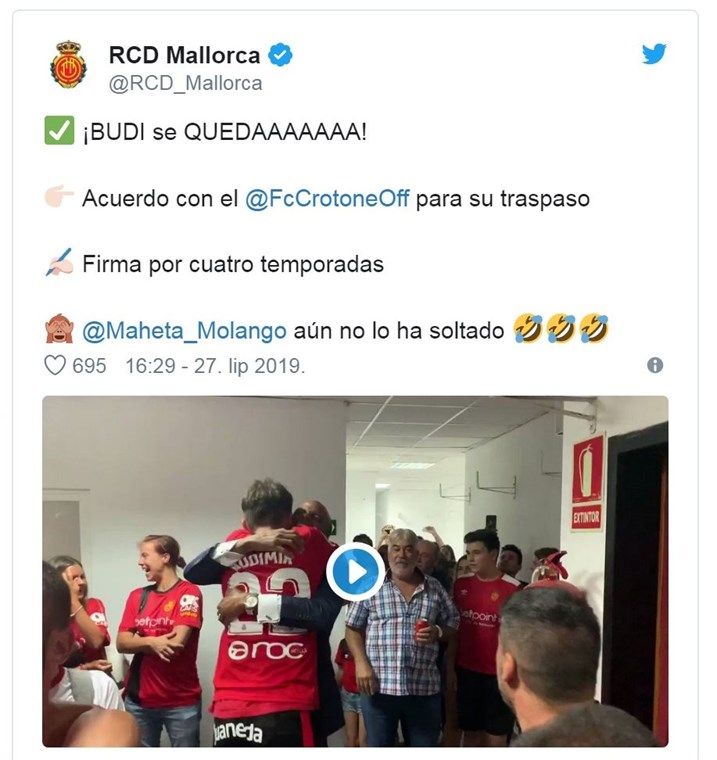Open RCD Mallorca account name

[184, 55]
